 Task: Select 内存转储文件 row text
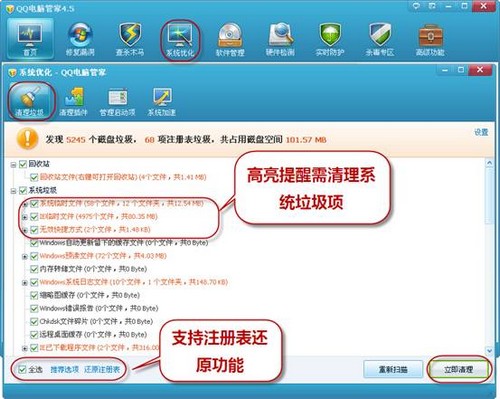tap(93, 269)
